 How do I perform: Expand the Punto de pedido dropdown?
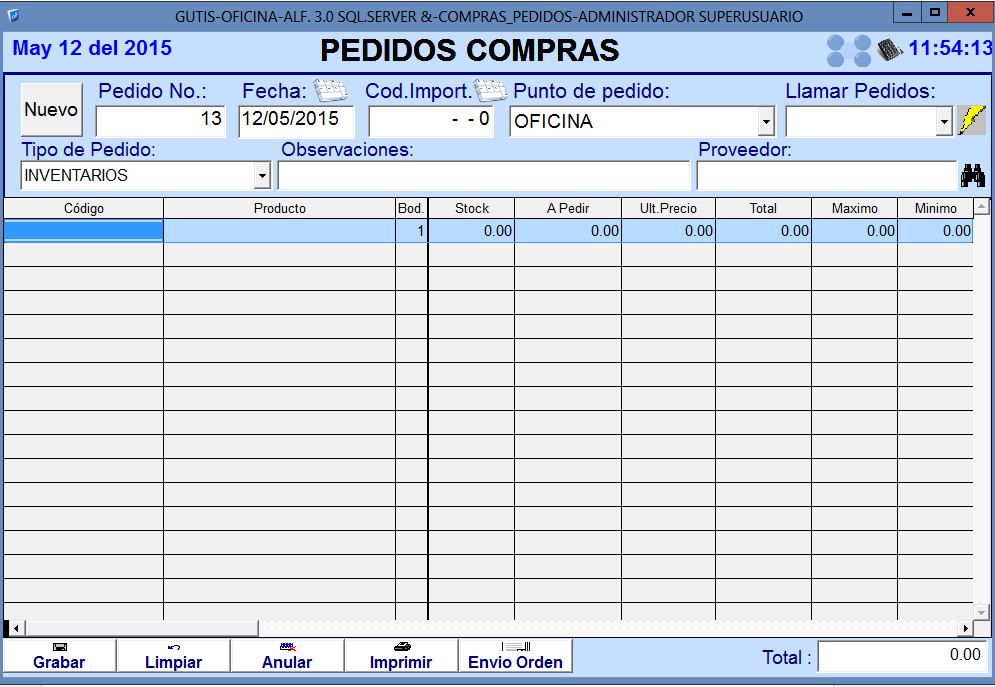(766, 122)
